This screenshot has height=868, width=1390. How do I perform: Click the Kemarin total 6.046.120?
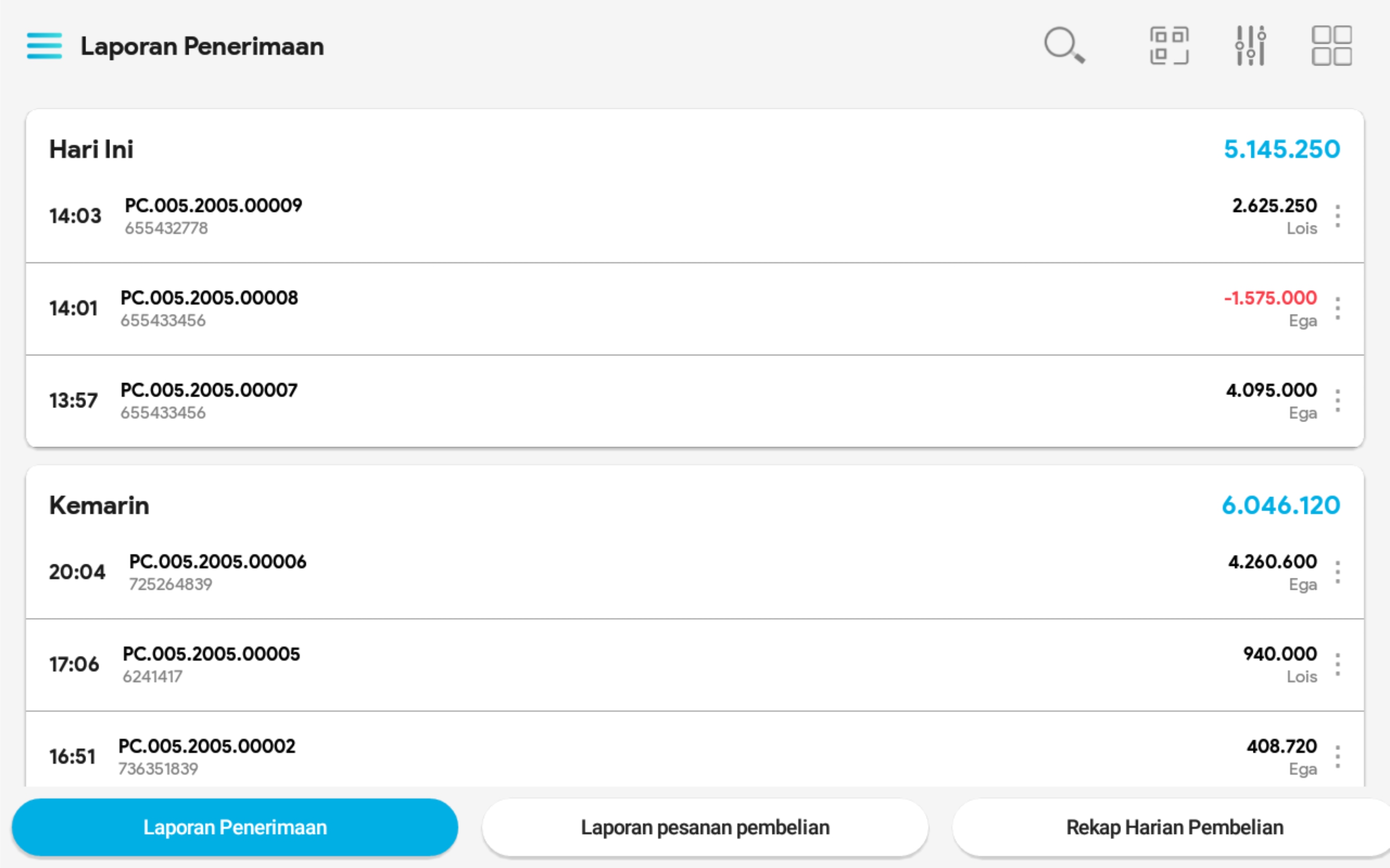(1281, 505)
